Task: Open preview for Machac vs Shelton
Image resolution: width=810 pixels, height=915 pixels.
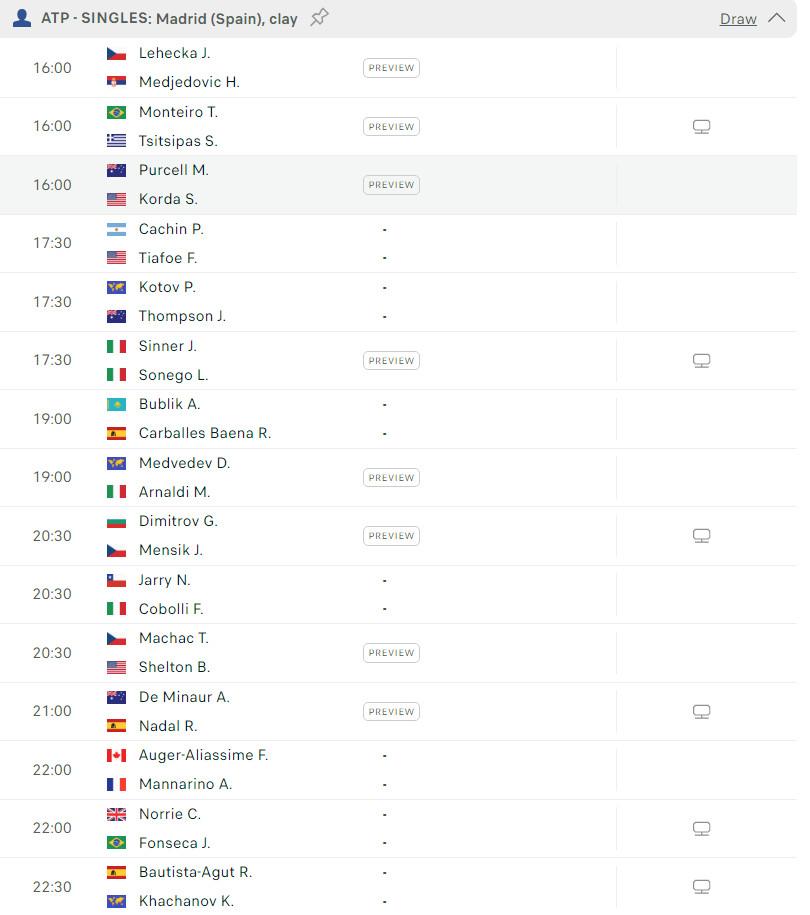Action: pos(391,653)
